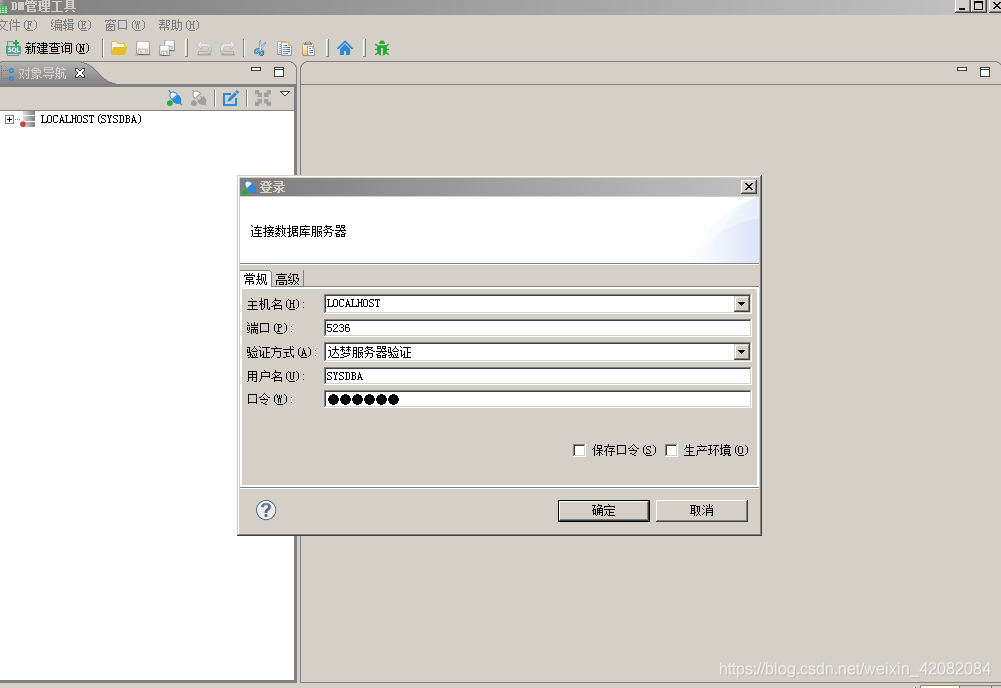Click the Save All icon in toolbar
Screen dimensions: 1001x688
(x=167, y=49)
